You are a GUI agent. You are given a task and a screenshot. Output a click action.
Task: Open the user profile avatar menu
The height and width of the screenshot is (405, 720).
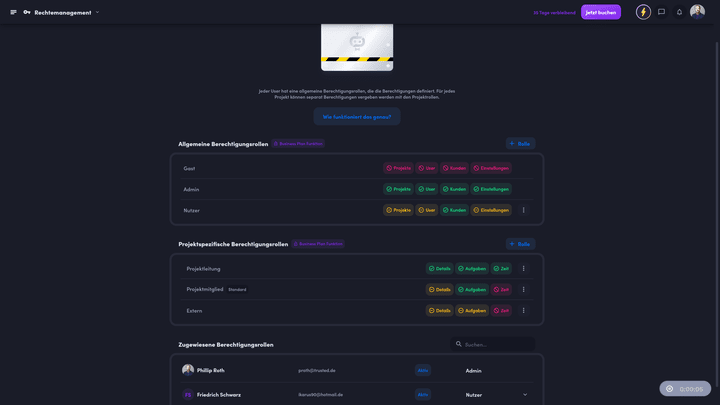click(x=697, y=12)
